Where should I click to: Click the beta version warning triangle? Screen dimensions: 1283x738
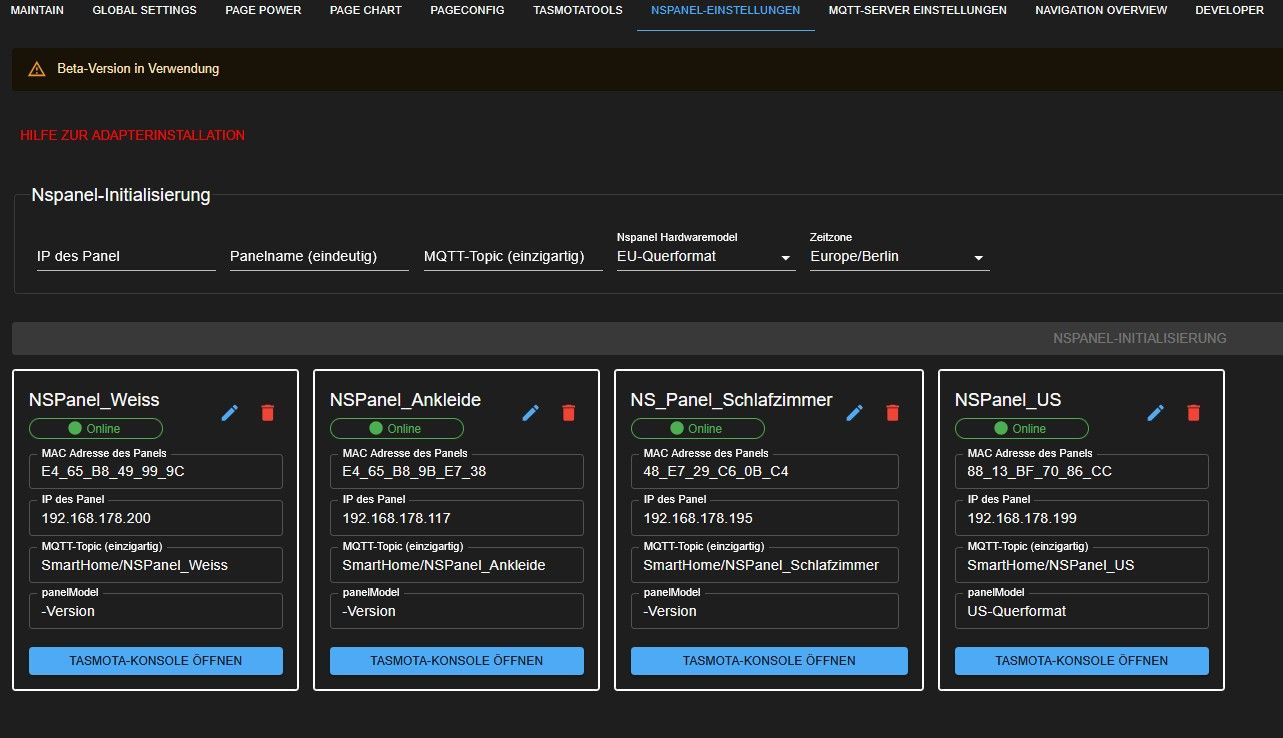point(37,69)
